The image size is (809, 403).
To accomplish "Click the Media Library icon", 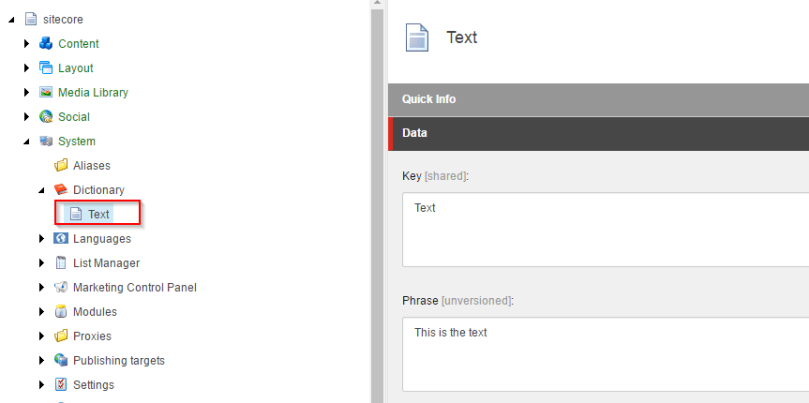I will point(45,92).
